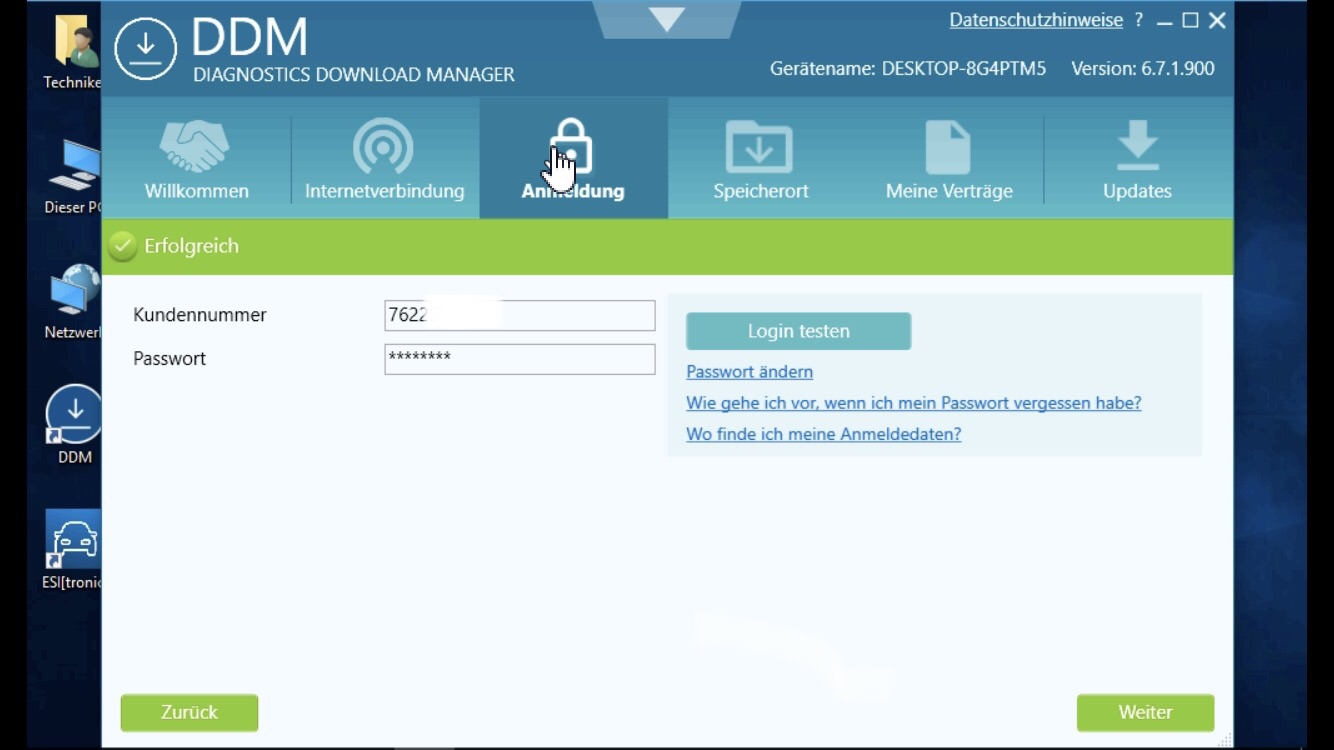
Task: Select the Anmeldung tab
Action: tap(573, 159)
